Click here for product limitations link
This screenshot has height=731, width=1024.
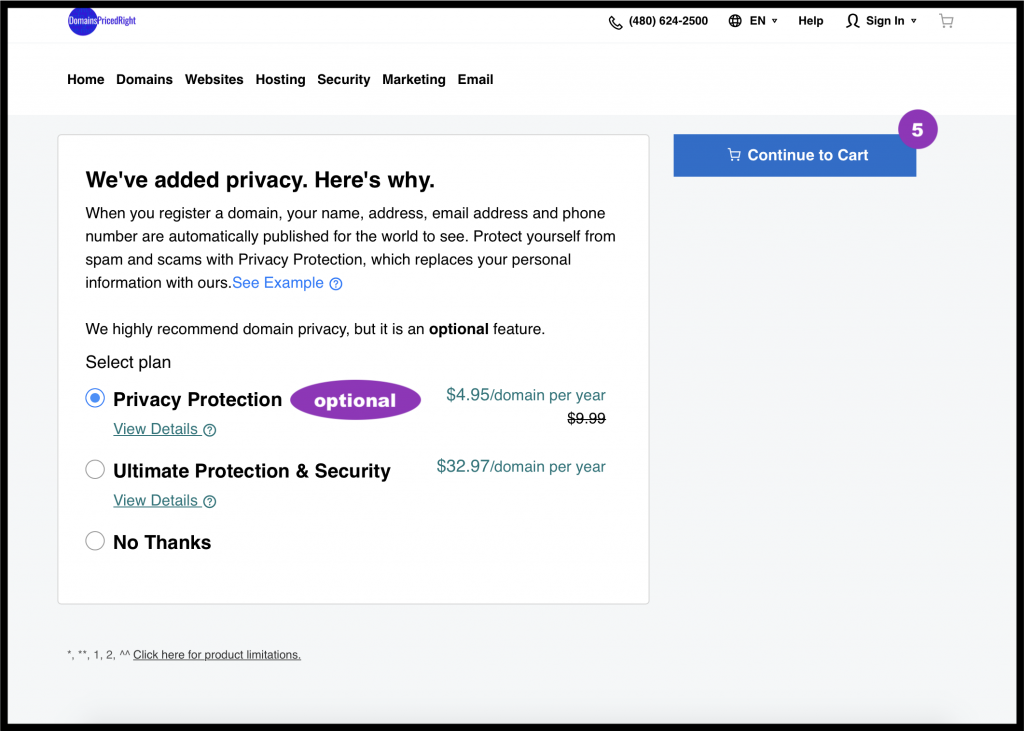pos(217,655)
